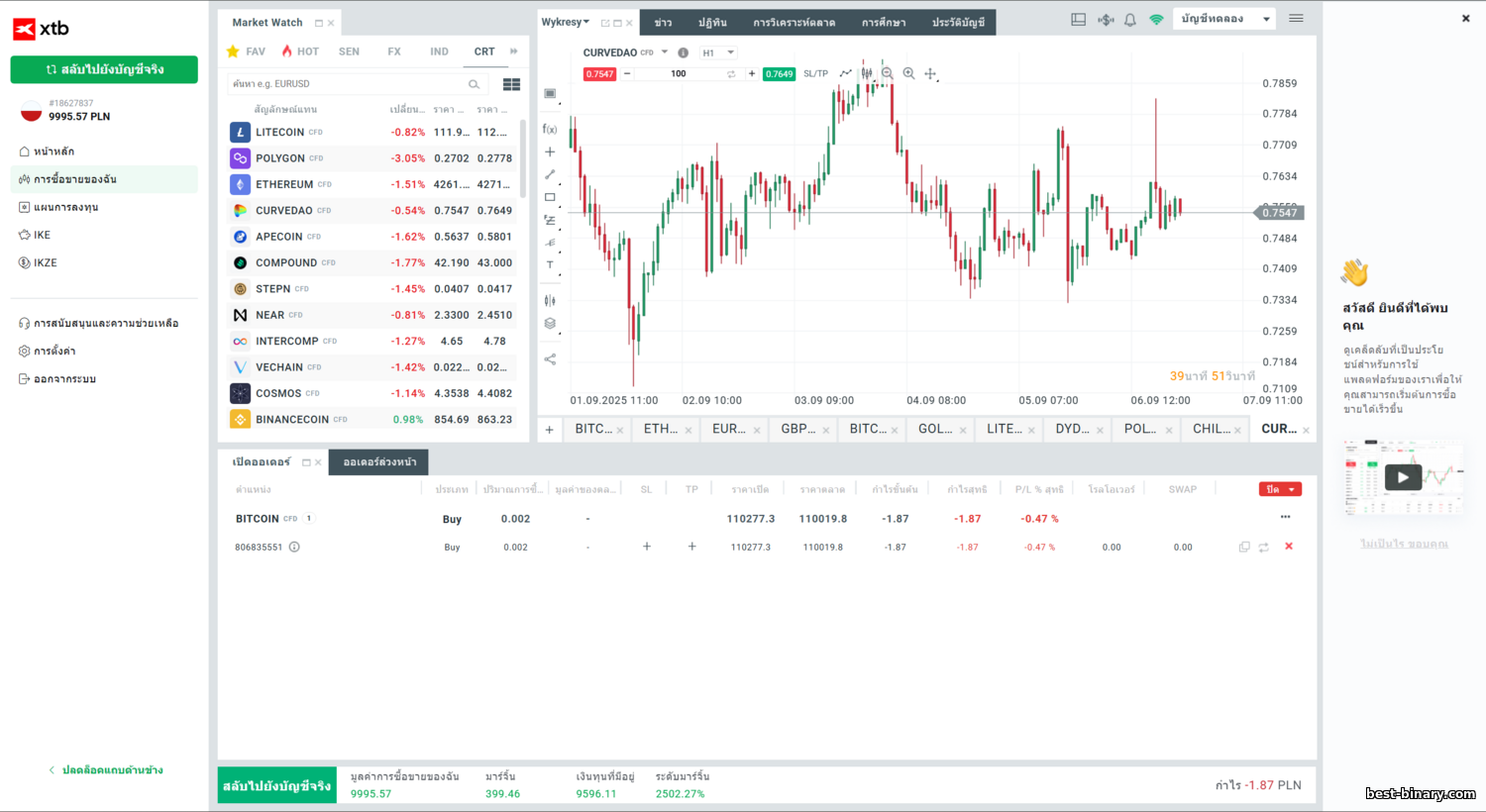1486x812 pixels.
Task: Open the f(x) indicators tool
Action: [550, 129]
